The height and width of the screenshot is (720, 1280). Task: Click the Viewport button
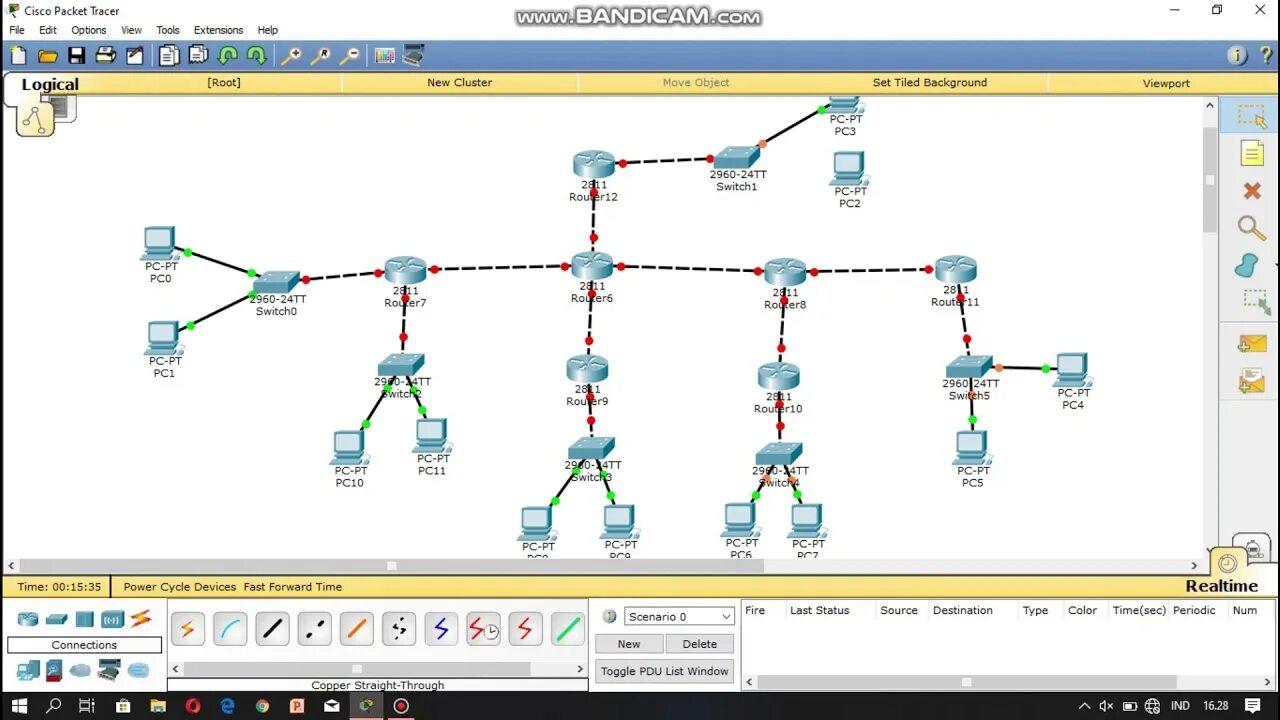click(1166, 83)
